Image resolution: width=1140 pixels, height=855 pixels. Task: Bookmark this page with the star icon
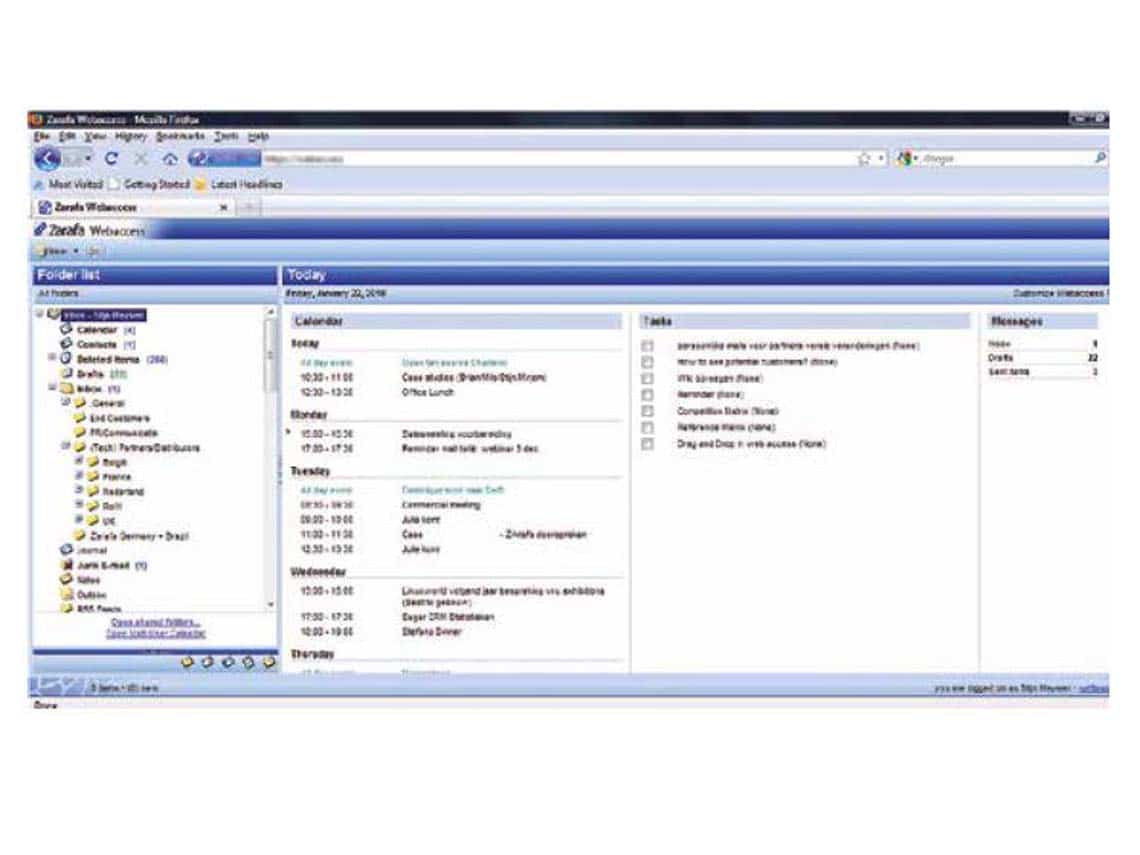coord(864,158)
